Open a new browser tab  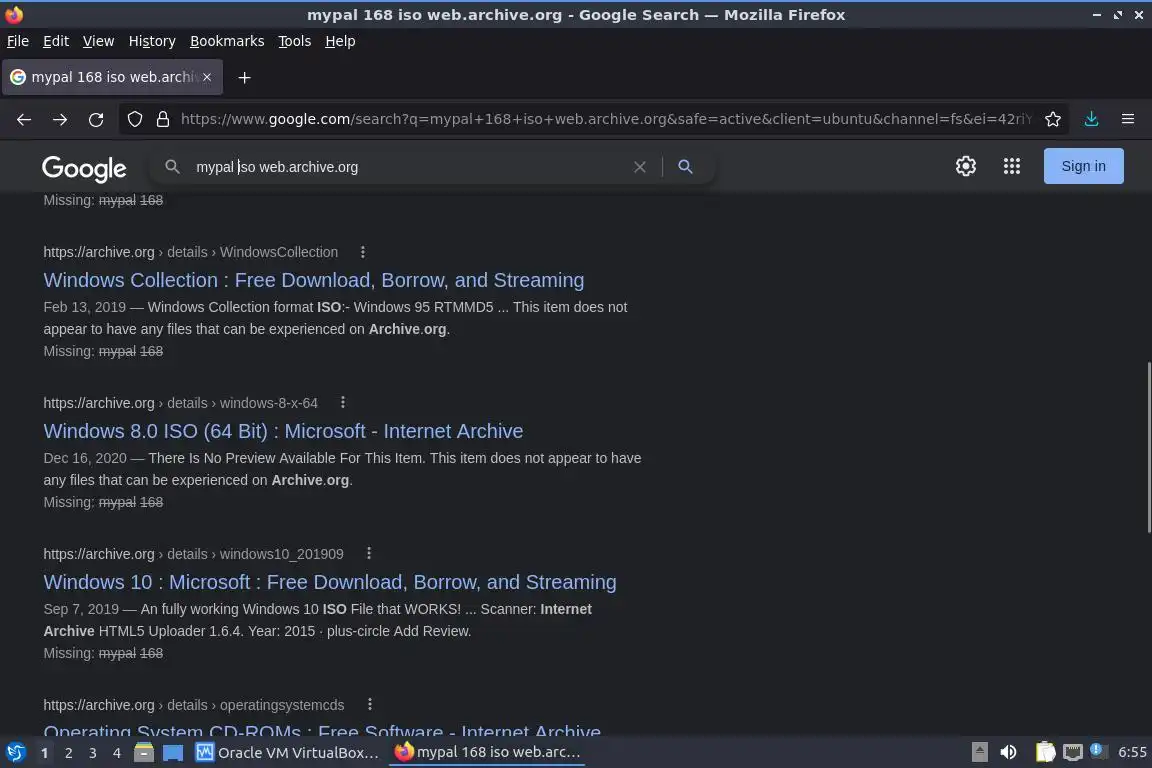(x=245, y=77)
